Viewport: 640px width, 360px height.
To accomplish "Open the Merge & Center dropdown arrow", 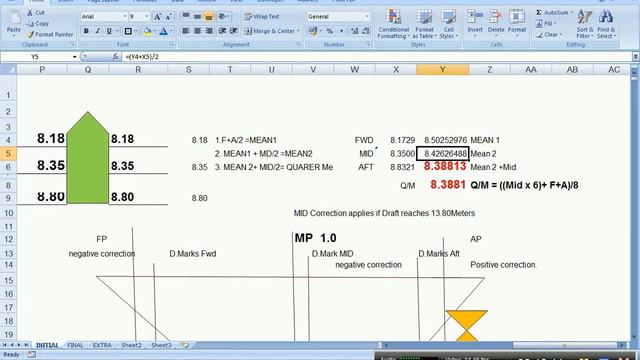I will click(x=298, y=31).
